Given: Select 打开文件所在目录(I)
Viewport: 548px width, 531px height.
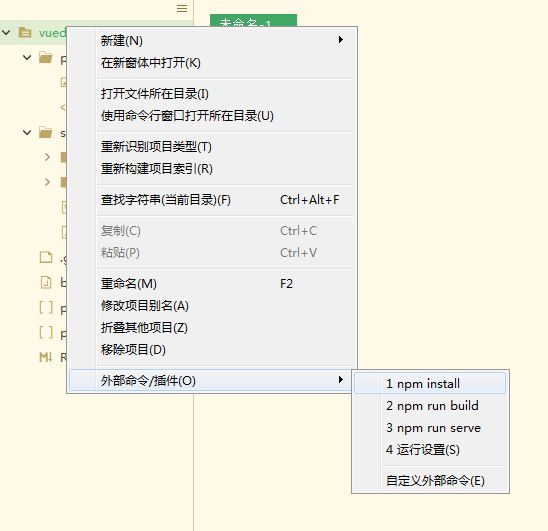Looking at the screenshot, I should coord(212,94).
